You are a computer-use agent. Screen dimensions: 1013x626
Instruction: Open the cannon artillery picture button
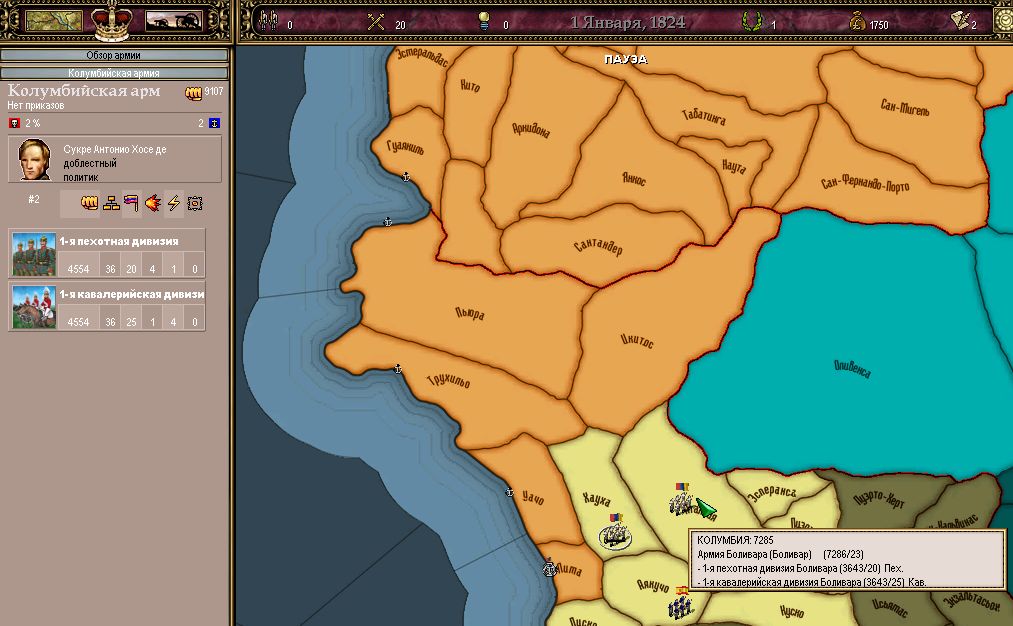click(173, 21)
